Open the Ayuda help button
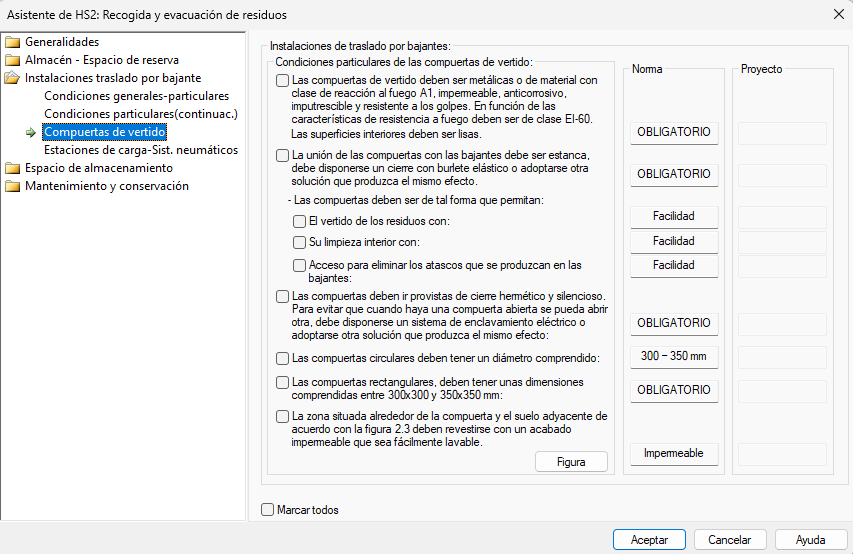The image size is (853, 554). click(x=811, y=539)
